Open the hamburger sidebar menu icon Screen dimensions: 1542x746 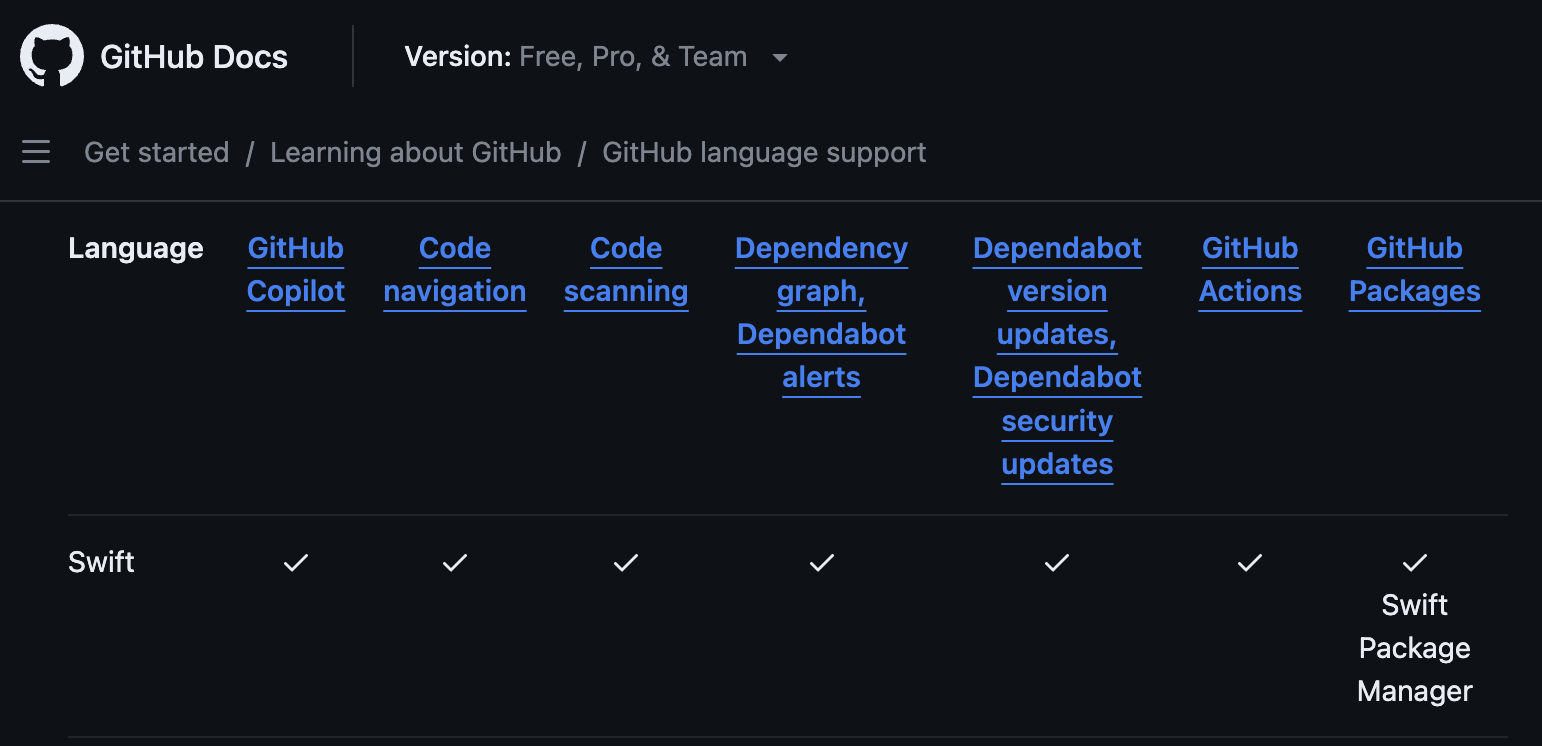(x=36, y=152)
